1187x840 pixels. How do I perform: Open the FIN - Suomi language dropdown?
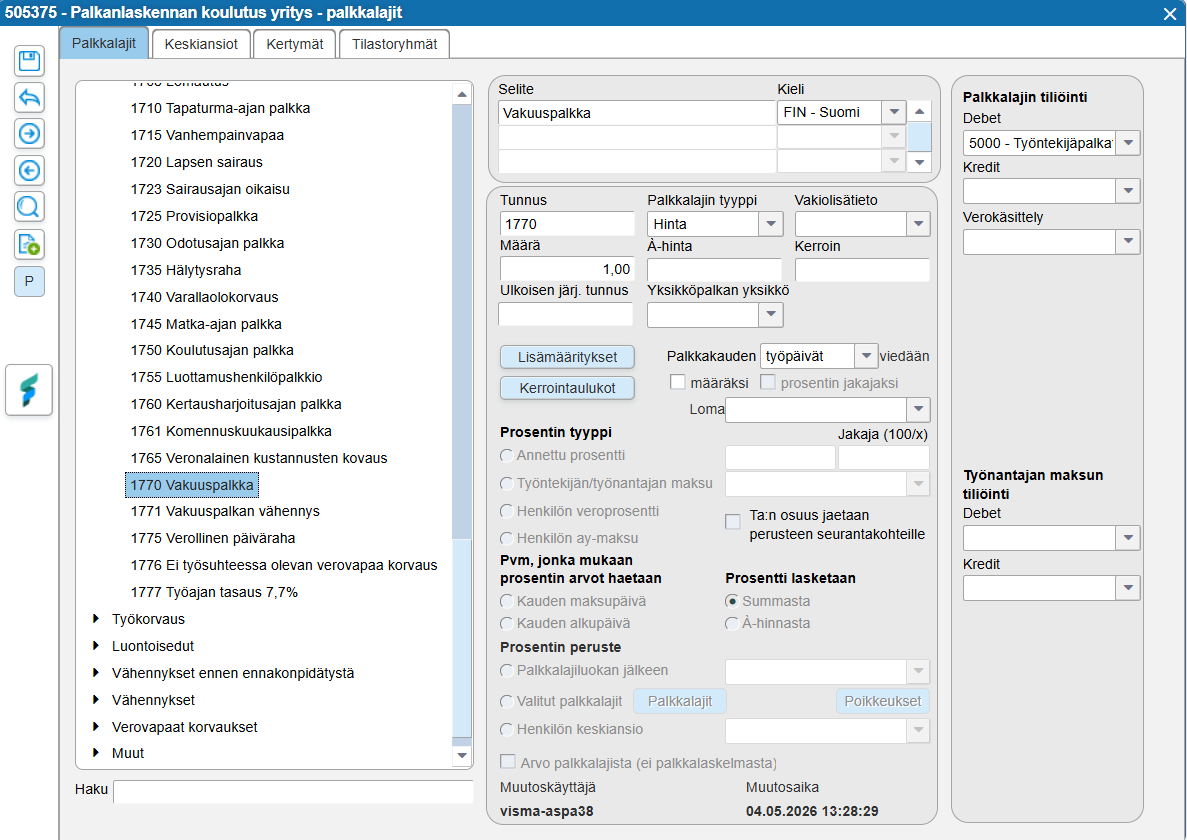[894, 113]
